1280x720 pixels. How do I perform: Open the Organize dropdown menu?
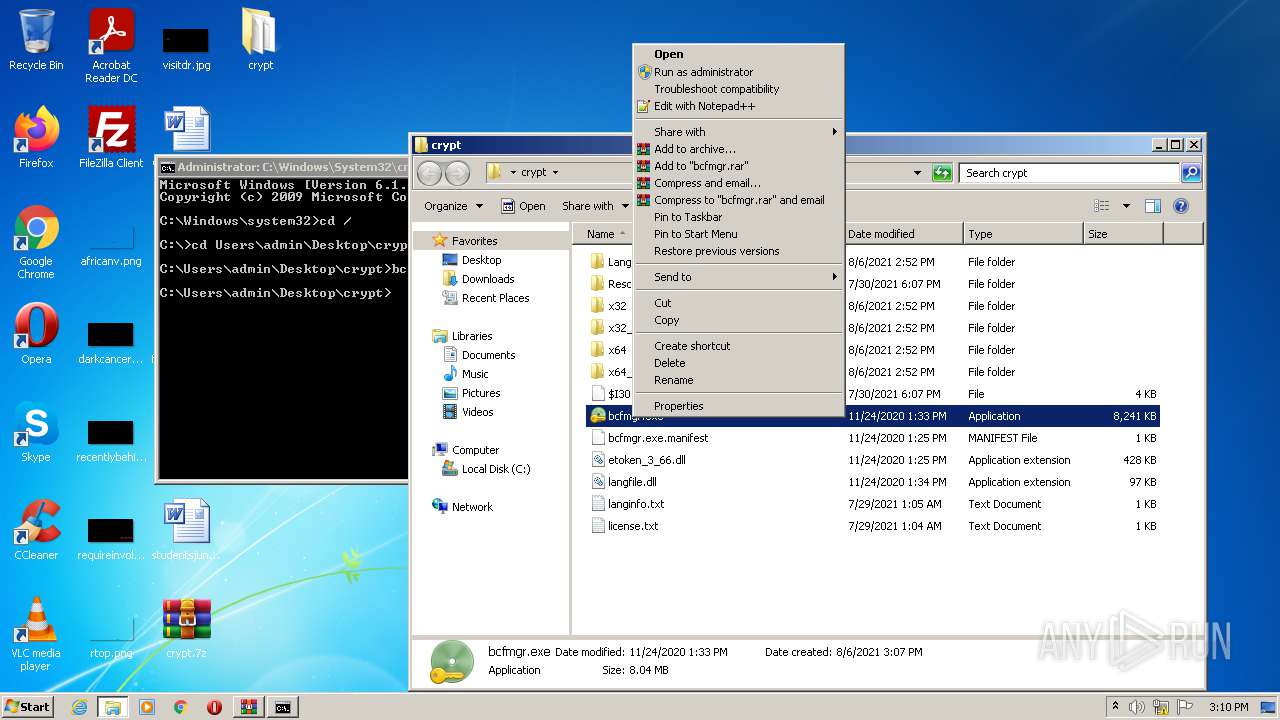453,206
